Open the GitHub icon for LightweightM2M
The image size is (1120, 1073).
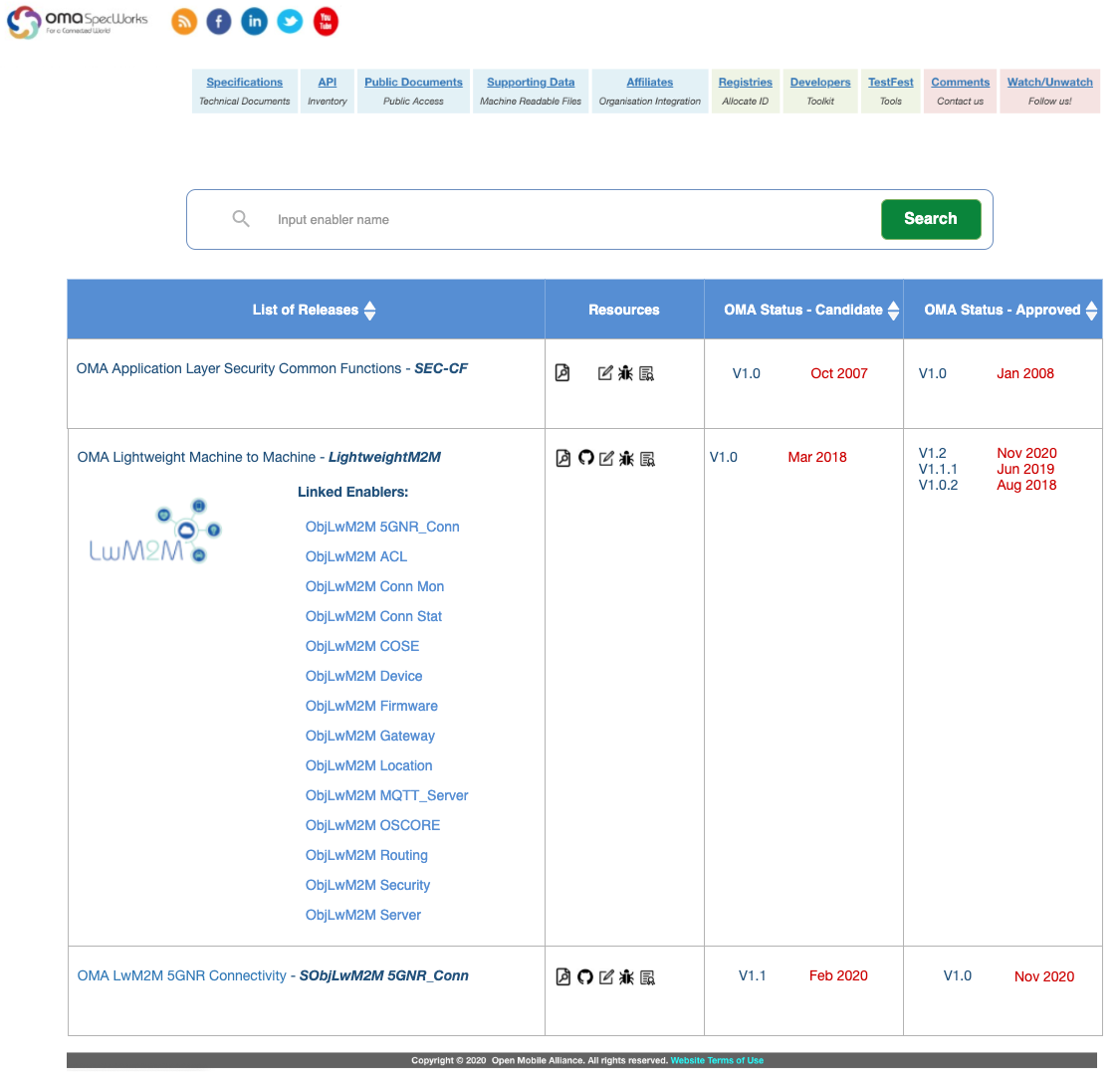point(585,458)
